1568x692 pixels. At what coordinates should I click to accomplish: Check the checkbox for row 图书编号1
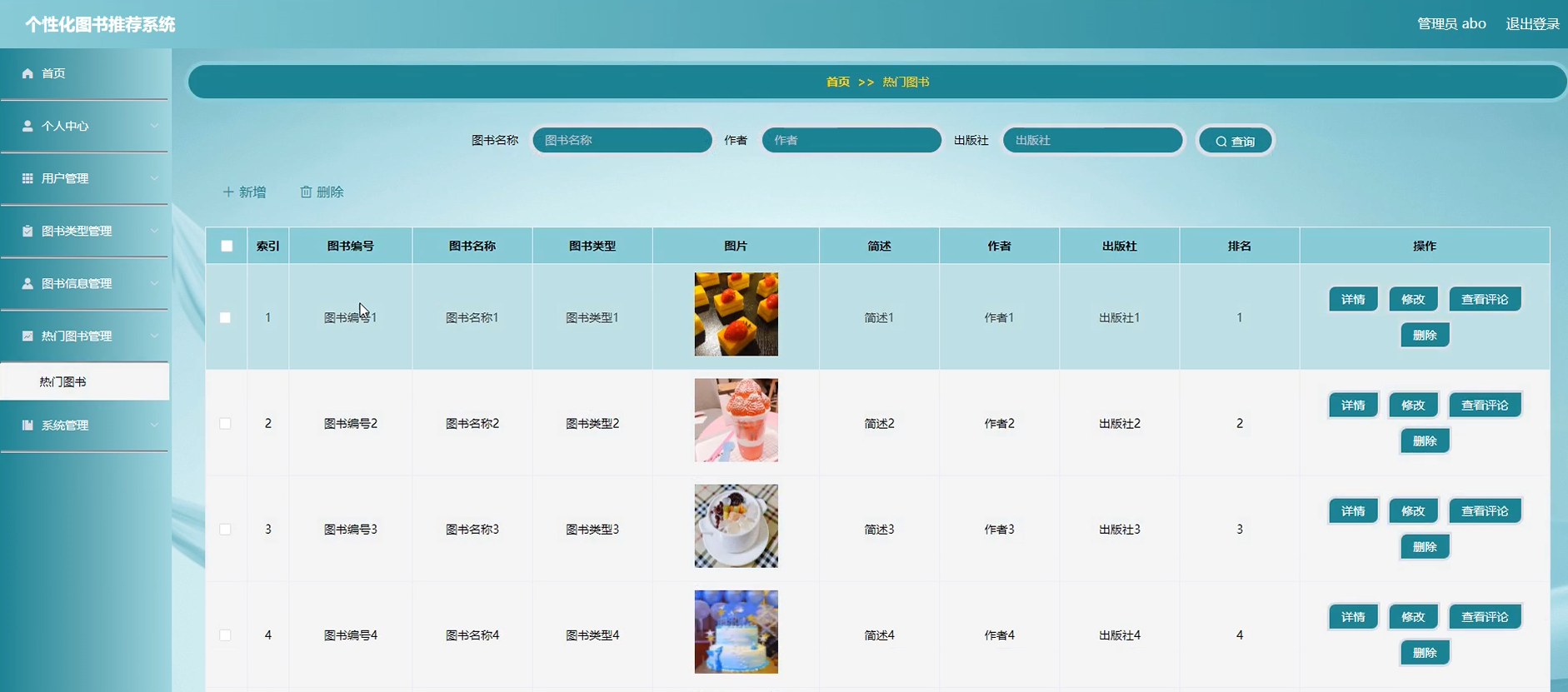225,317
